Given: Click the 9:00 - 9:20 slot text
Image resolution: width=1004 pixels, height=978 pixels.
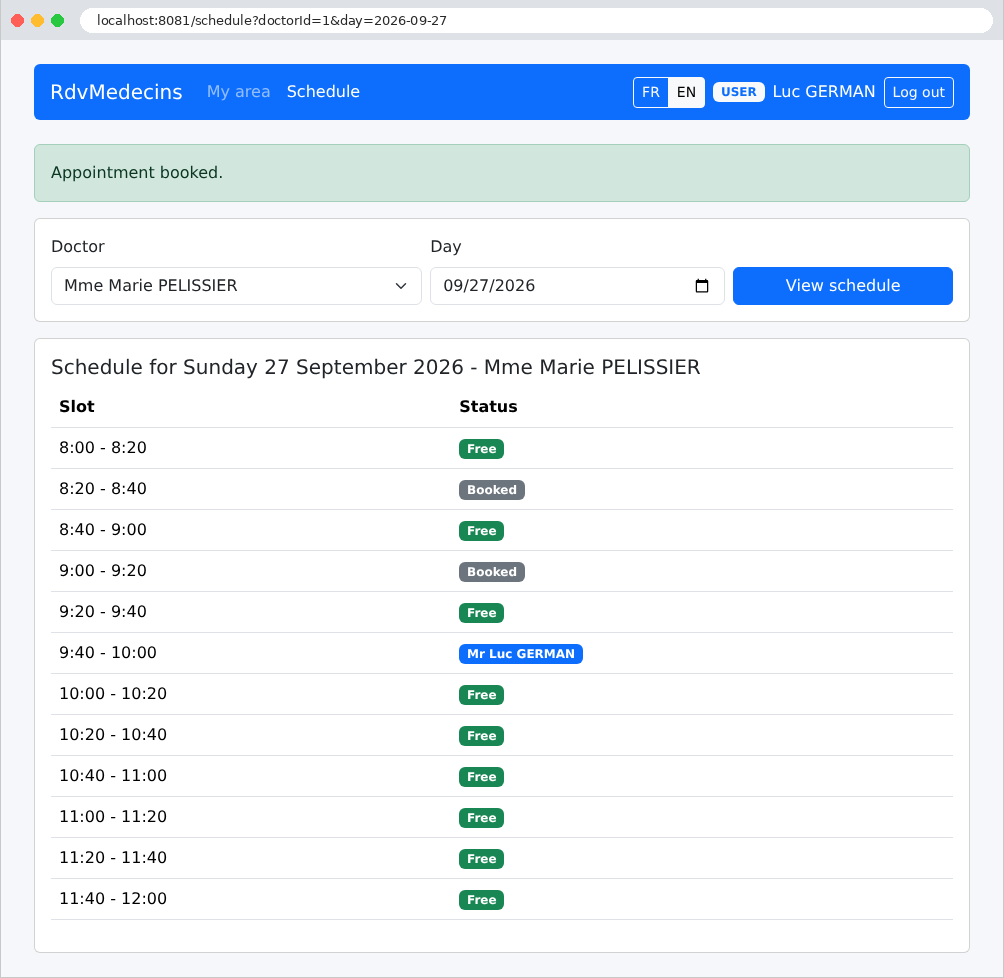Looking at the screenshot, I should click(x=103, y=571).
